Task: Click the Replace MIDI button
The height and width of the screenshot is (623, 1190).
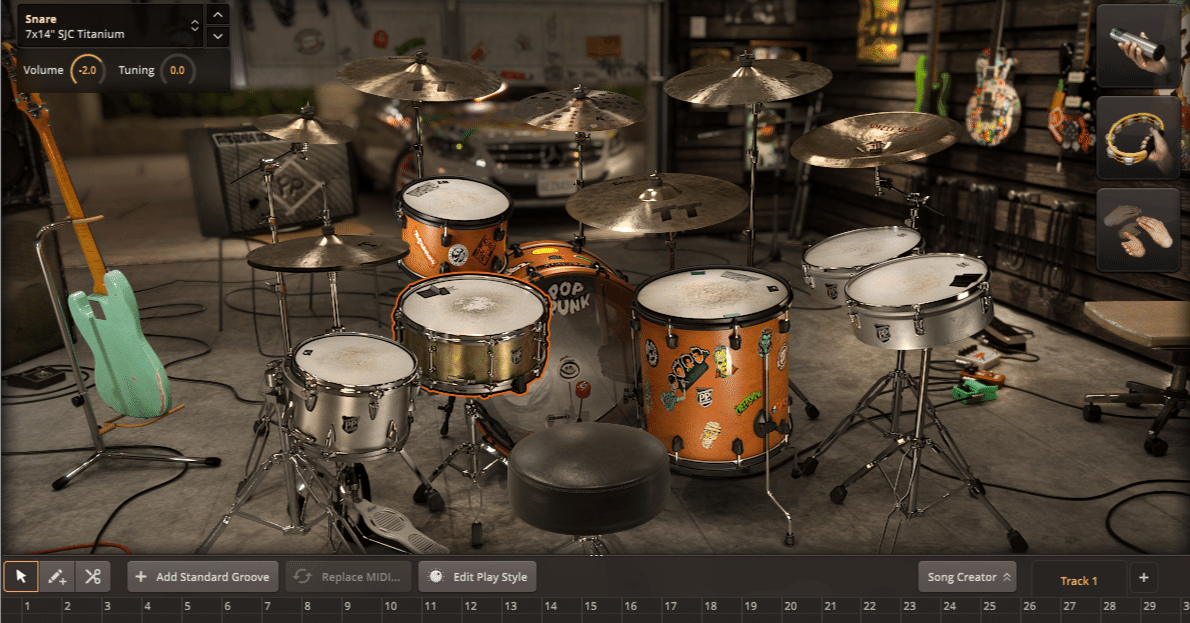Action: pos(348,577)
